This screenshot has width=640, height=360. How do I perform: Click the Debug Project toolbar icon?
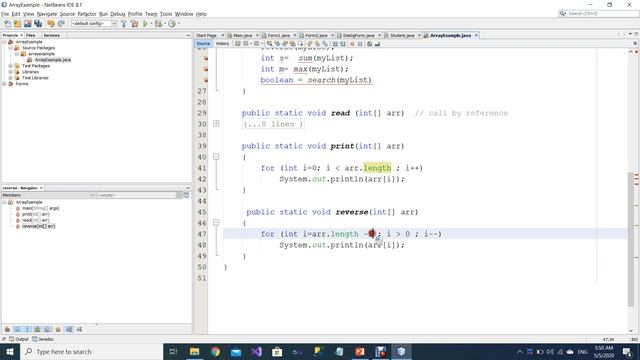point(158,24)
